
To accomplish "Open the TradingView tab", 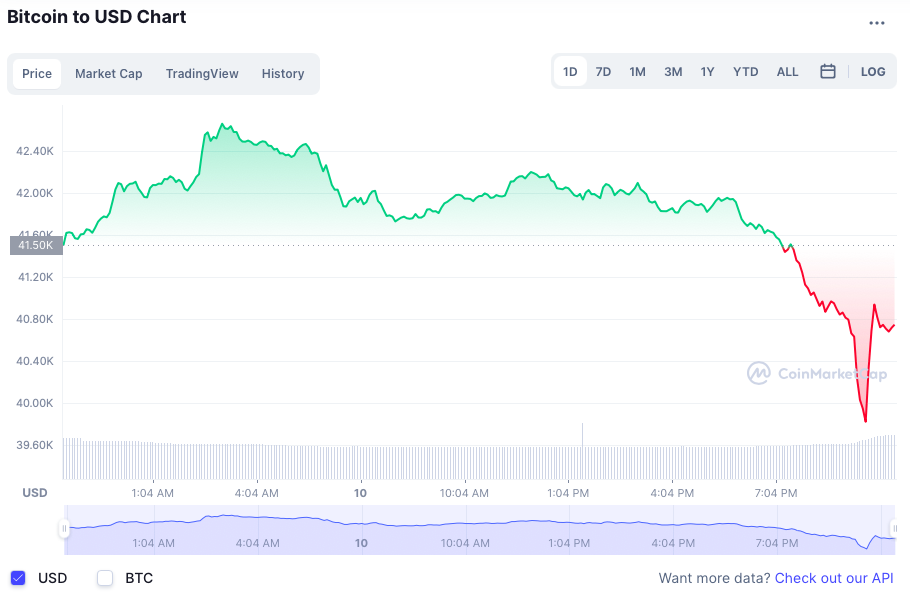I will tap(202, 74).
